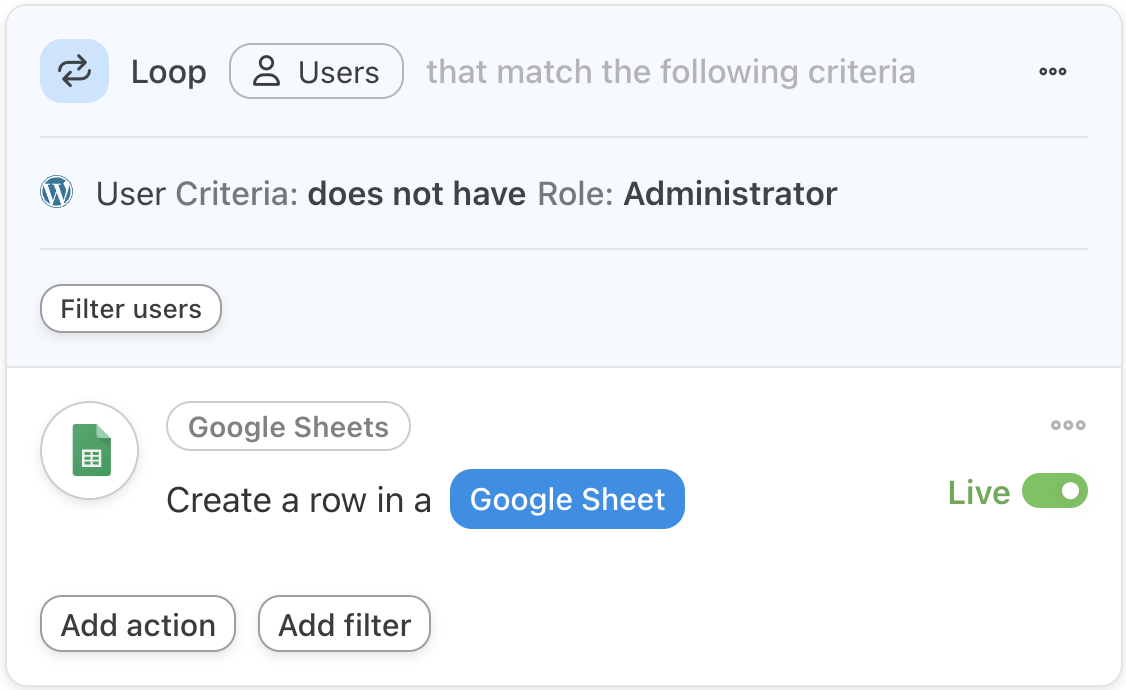
Task: Click the Administrator role value
Action: pyautogui.click(x=730, y=193)
